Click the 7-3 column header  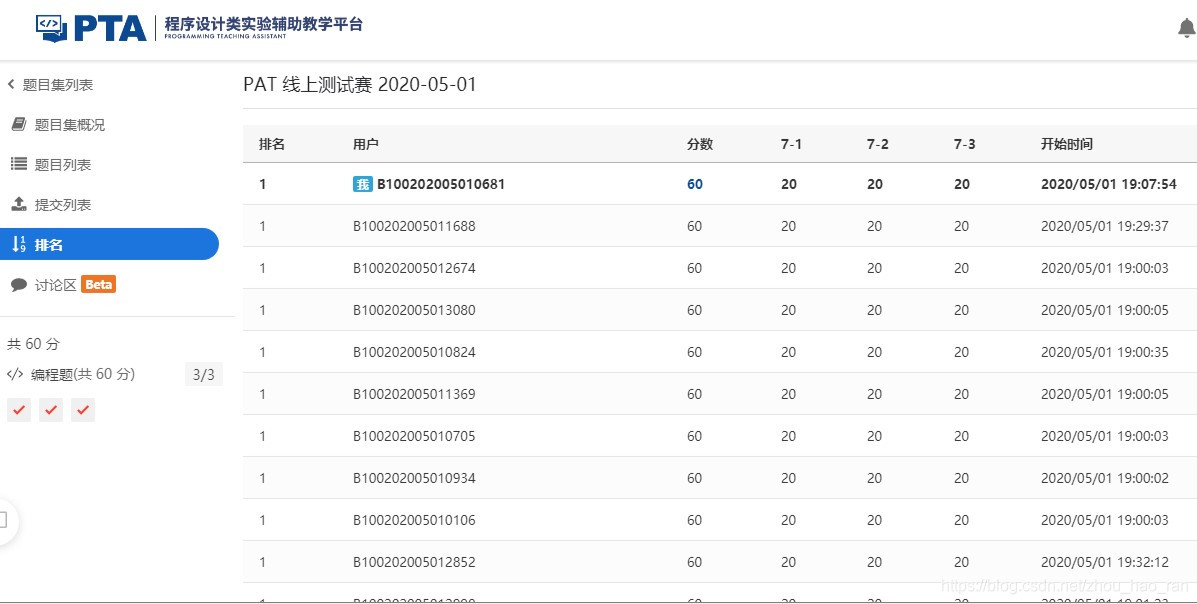(965, 144)
